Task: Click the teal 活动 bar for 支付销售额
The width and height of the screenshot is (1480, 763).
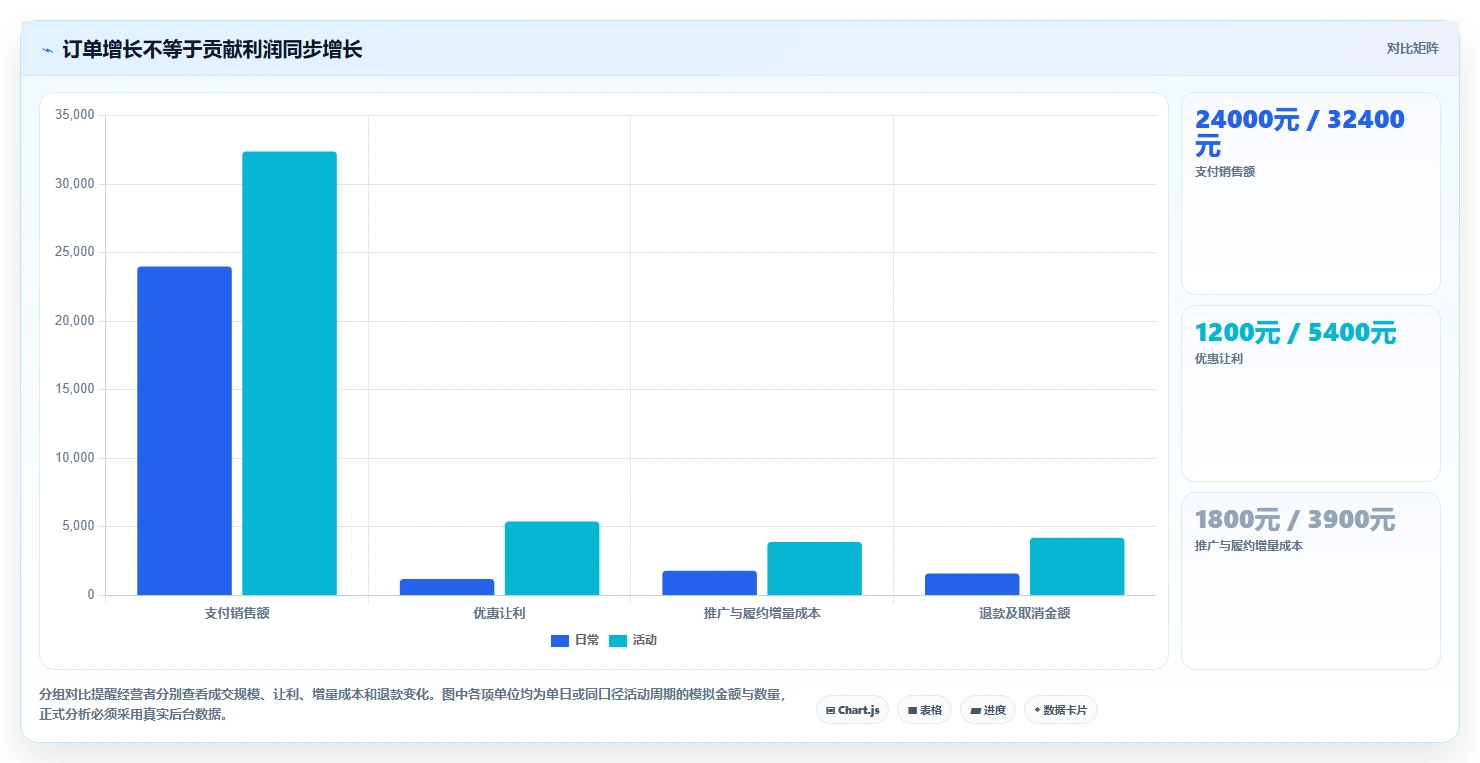Action: pos(289,373)
